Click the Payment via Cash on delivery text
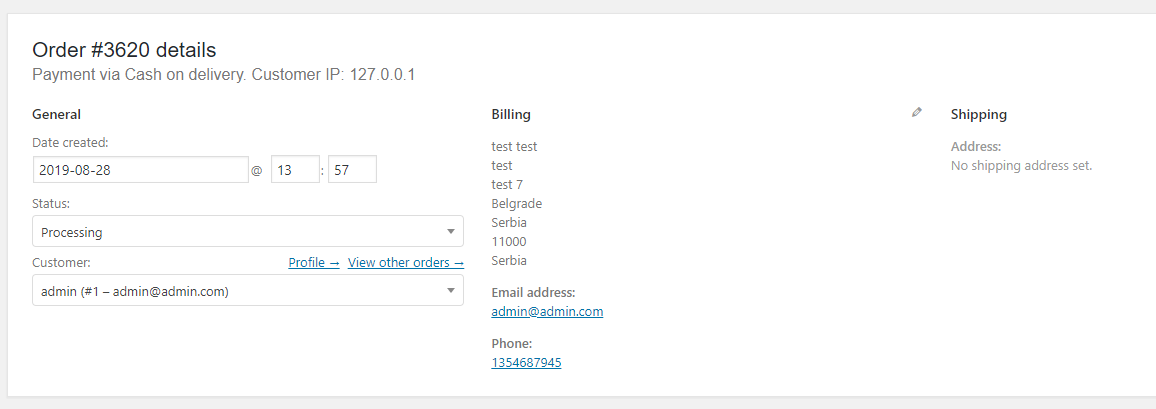Image resolution: width=1156 pixels, height=409 pixels. pyautogui.click(x=138, y=75)
